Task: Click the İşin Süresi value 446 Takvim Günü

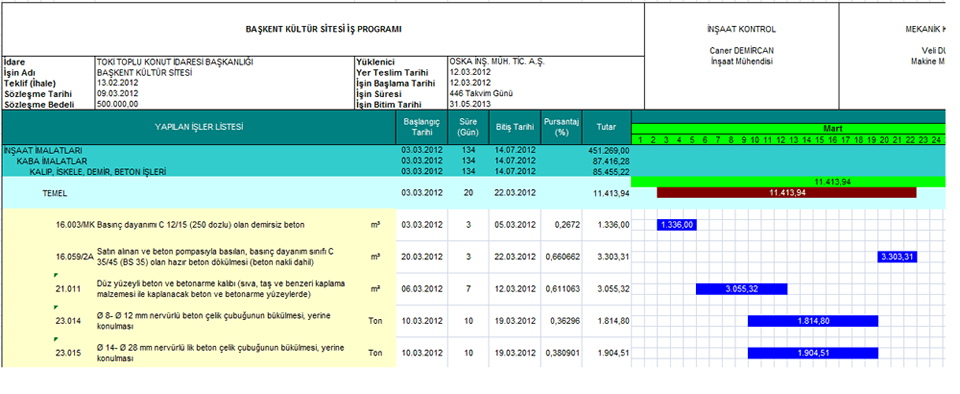Action: (x=481, y=94)
